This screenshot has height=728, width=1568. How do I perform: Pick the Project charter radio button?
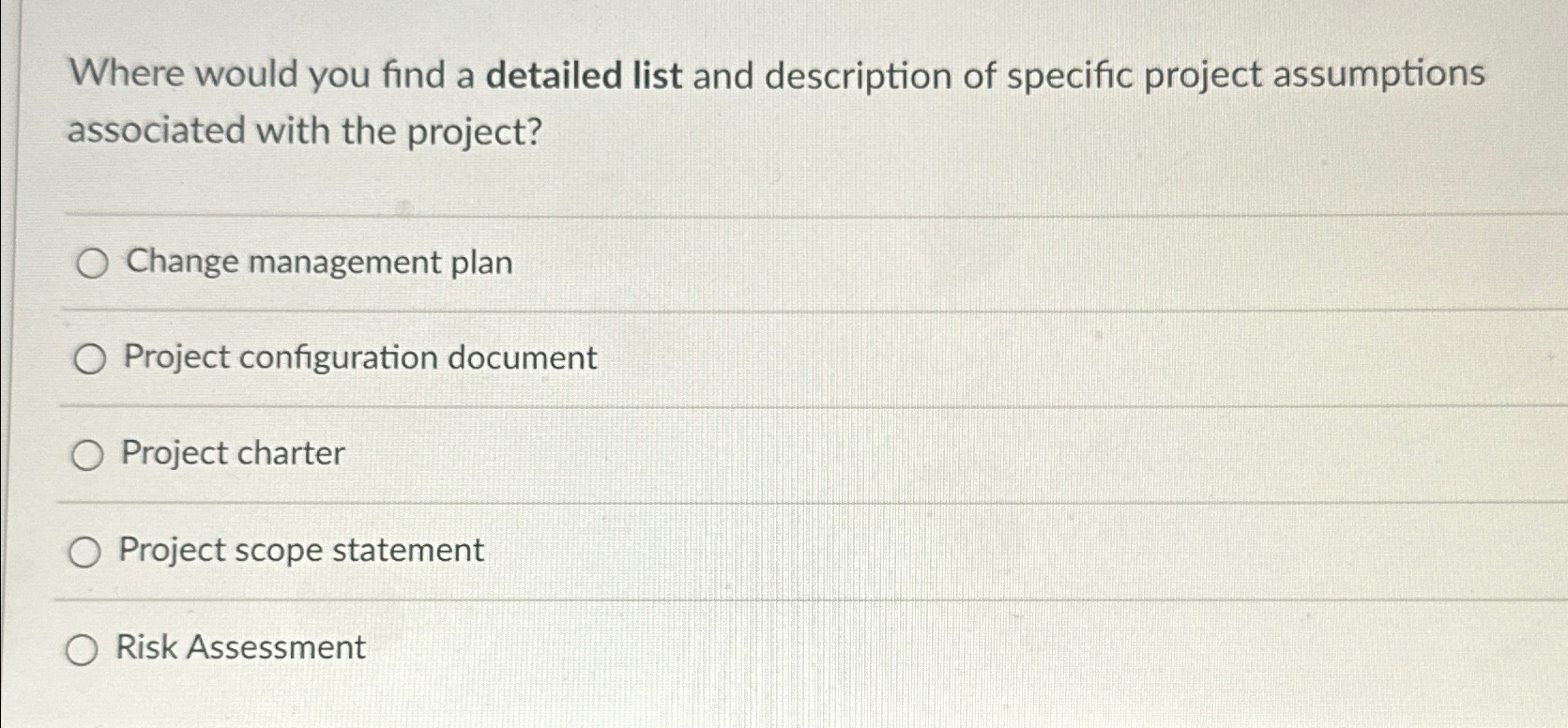point(87,456)
